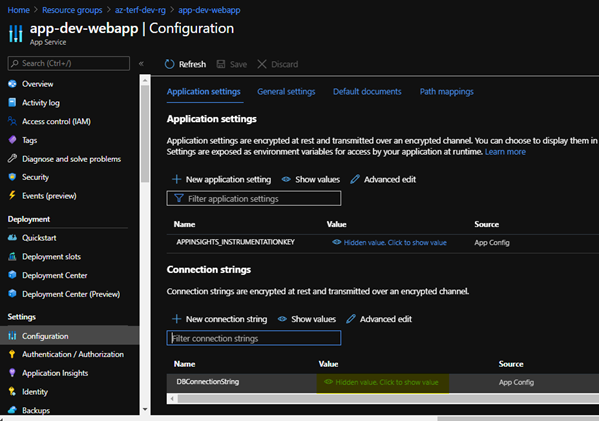Click the Deployment Center (Preview) cube icon
This screenshot has height=421, width=599.
12,293
